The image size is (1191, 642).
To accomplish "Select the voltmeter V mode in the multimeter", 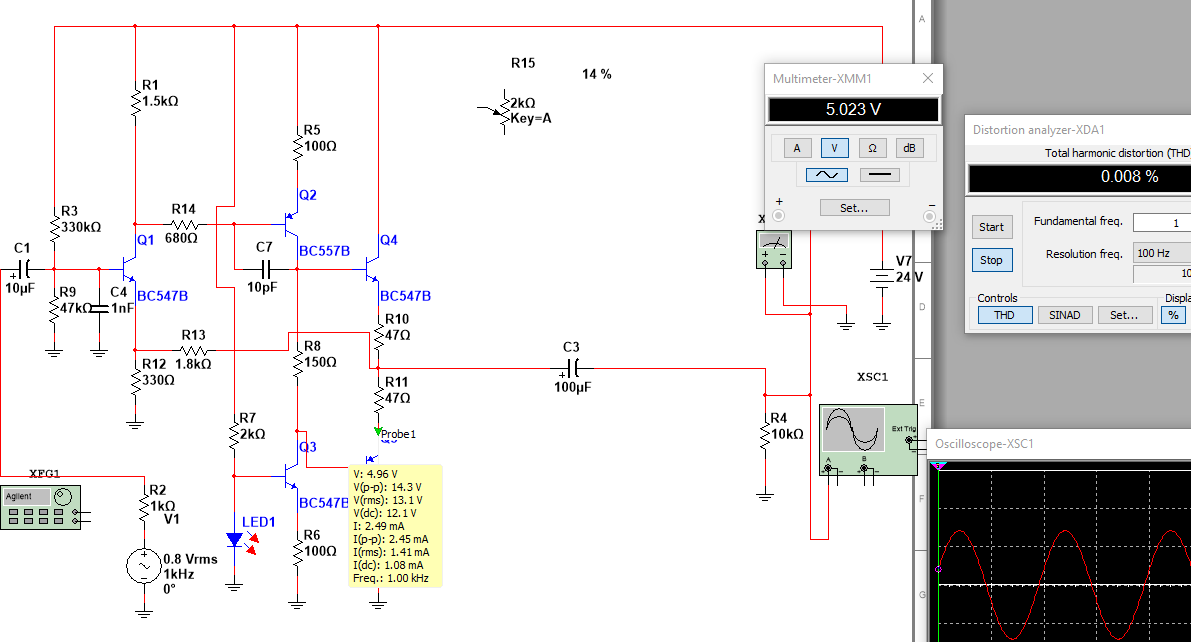I will [x=834, y=148].
